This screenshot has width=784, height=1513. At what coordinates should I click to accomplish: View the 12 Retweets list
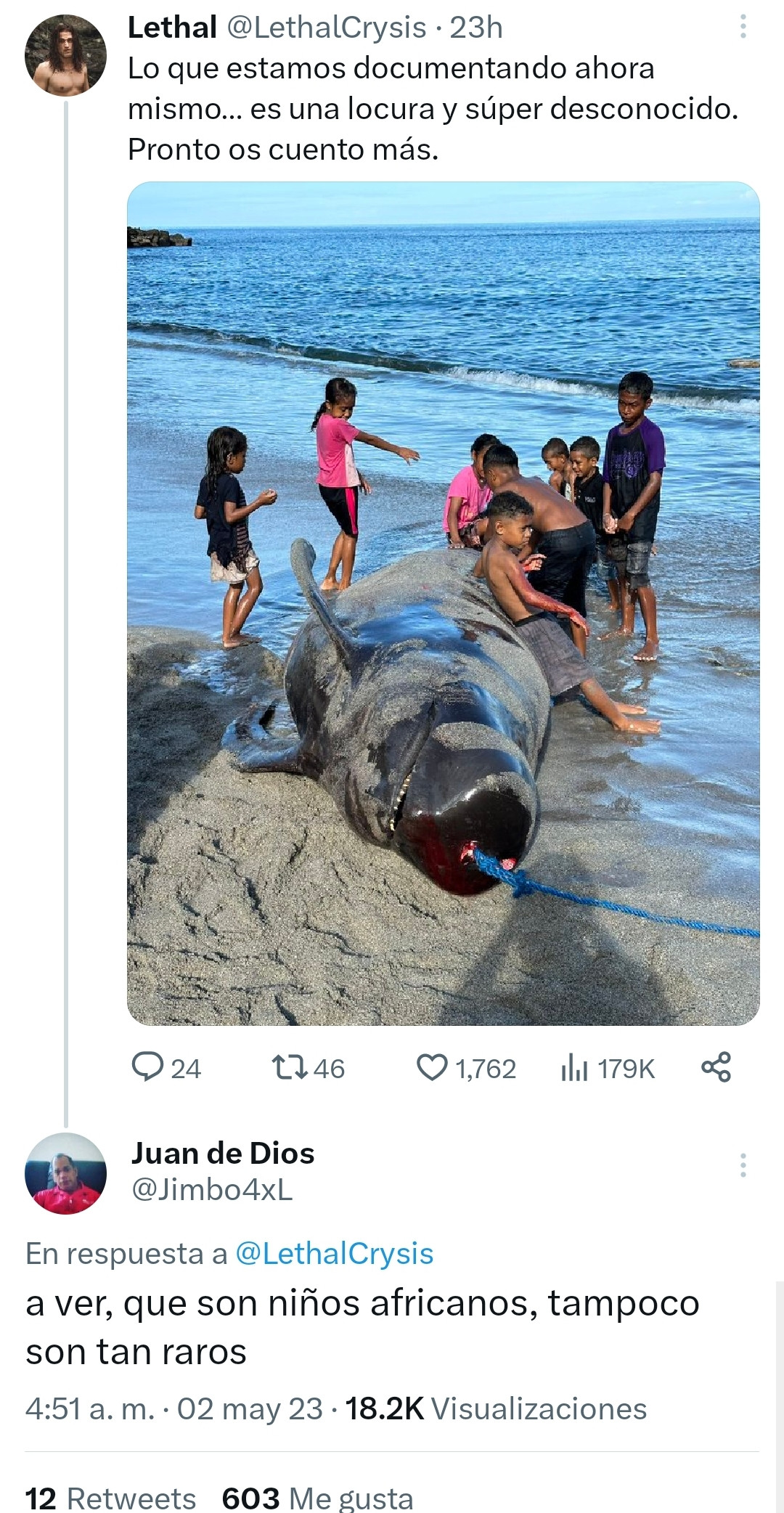click(110, 1497)
